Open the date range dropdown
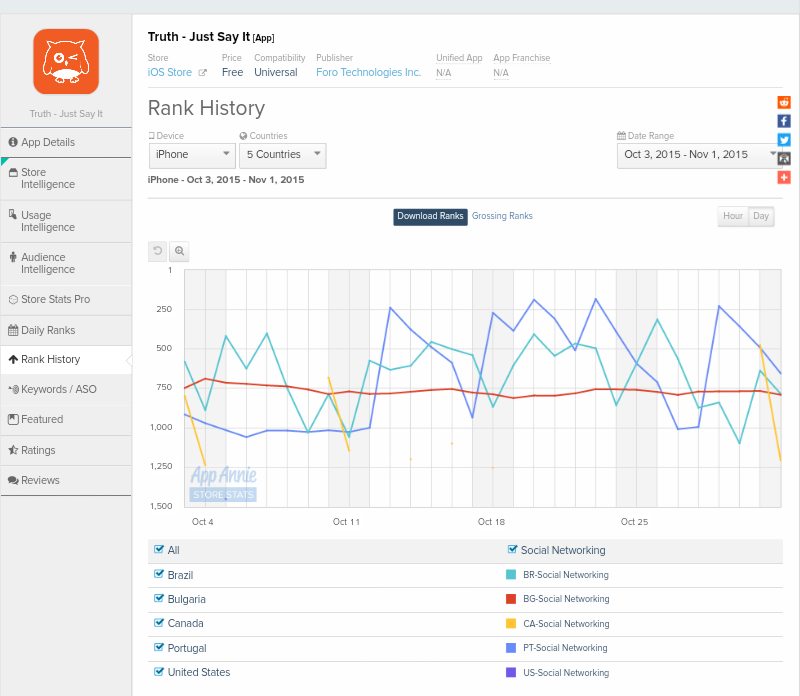 [x=698, y=155]
